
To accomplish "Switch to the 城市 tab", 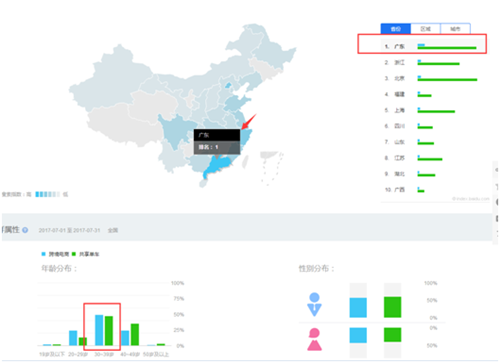I will pyautogui.click(x=455, y=29).
